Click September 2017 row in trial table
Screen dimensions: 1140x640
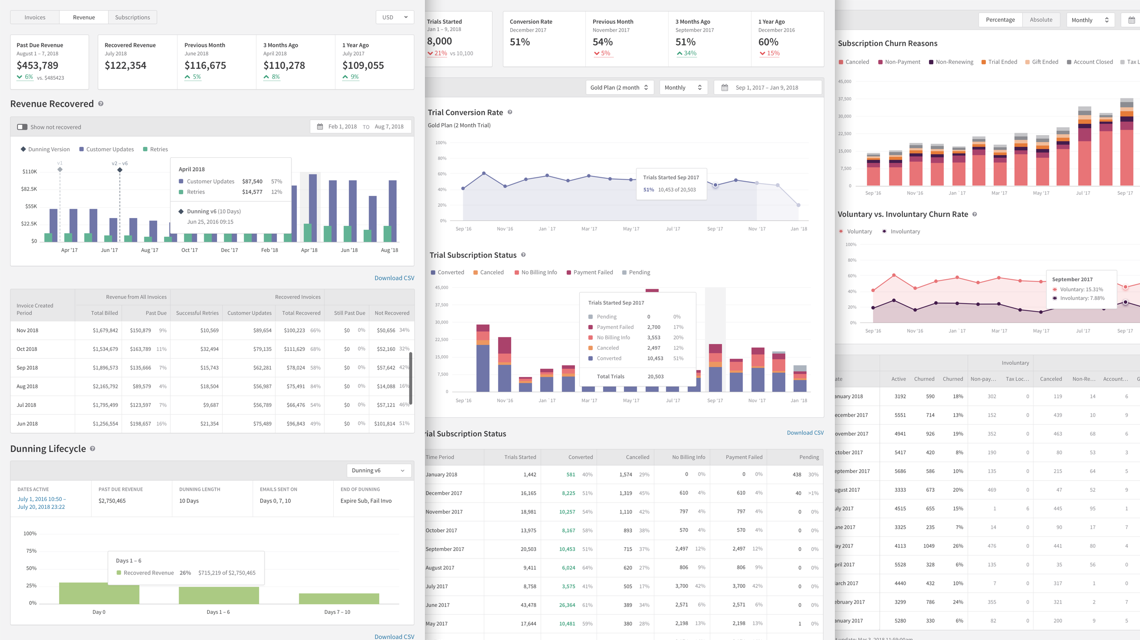click(625, 549)
